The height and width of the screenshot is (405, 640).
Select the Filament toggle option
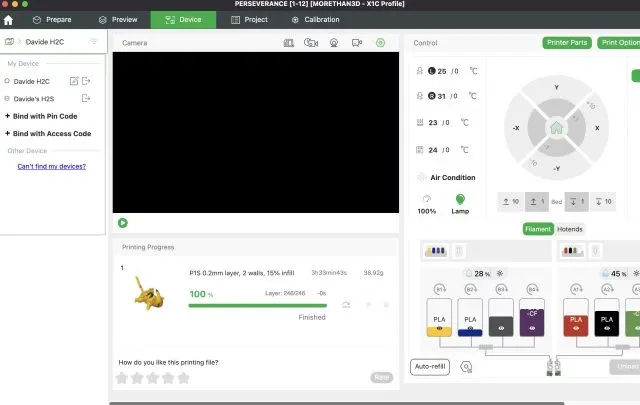pyautogui.click(x=539, y=229)
